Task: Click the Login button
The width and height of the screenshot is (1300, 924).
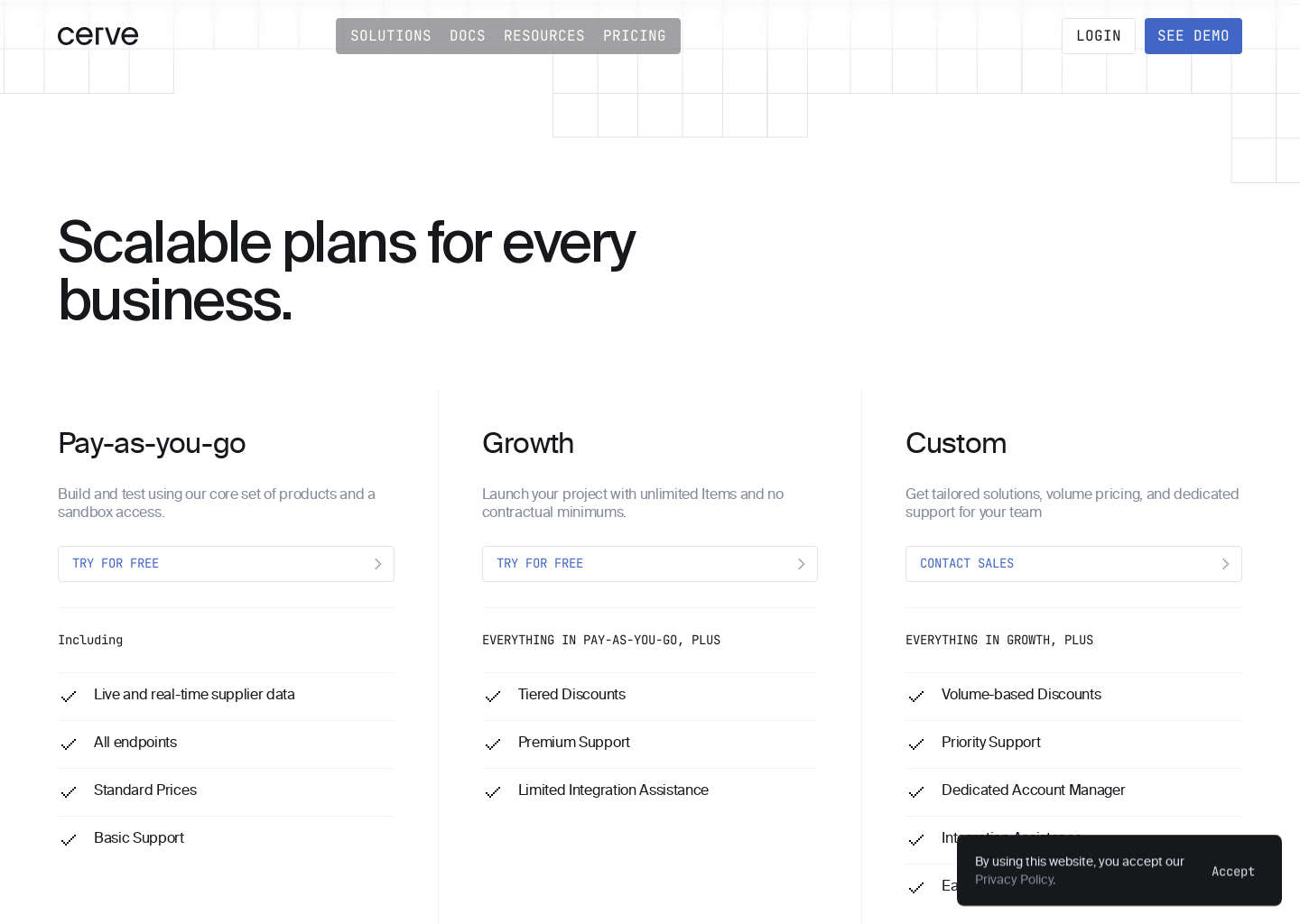Action: (x=1098, y=36)
